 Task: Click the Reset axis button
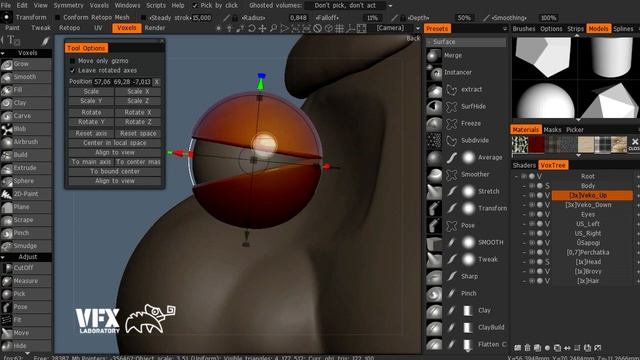[91, 133]
